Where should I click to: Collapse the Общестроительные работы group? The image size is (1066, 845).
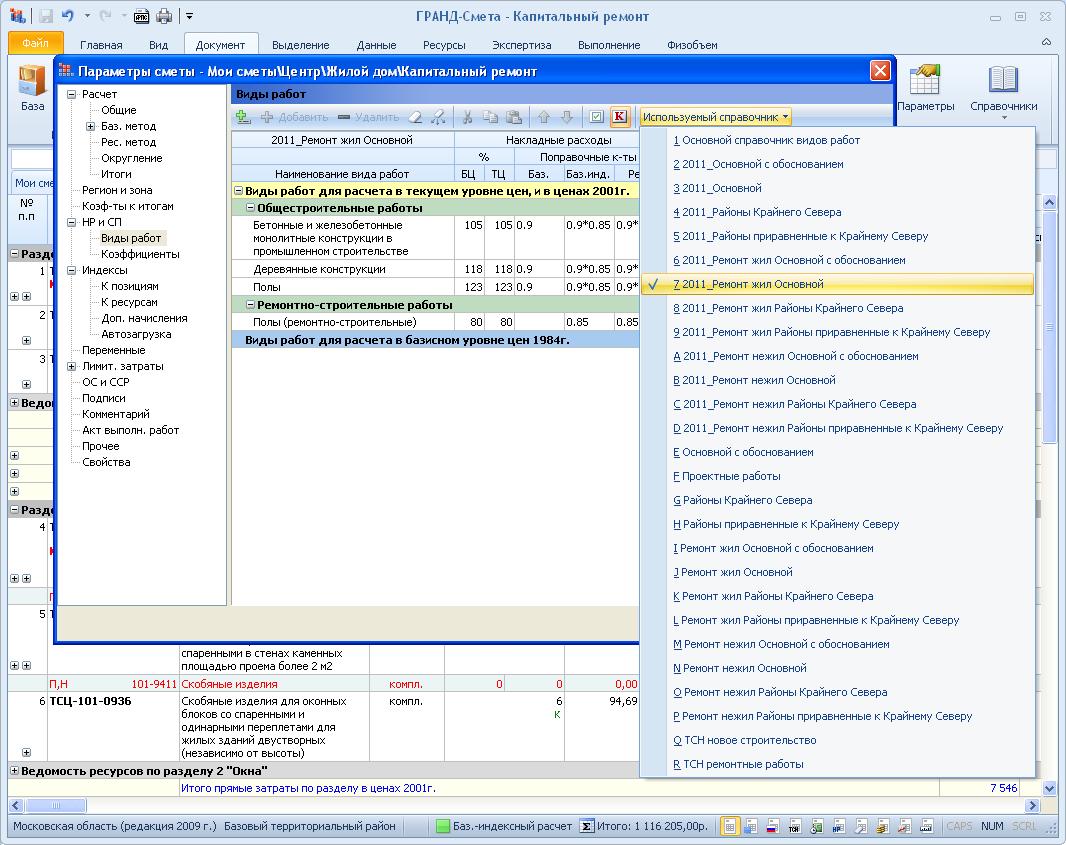pos(250,208)
